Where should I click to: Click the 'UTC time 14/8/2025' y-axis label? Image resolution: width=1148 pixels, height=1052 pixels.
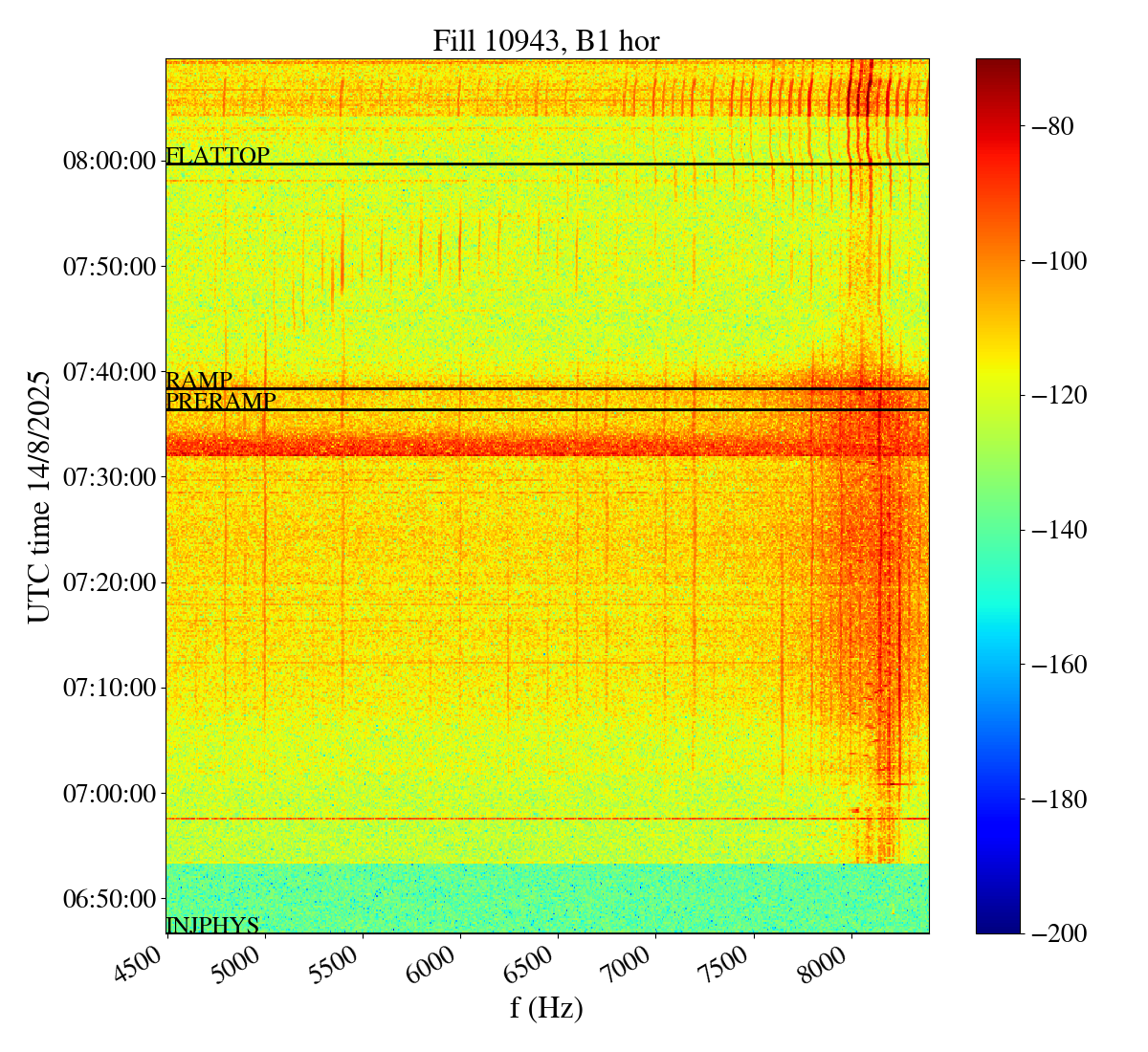tap(38, 496)
